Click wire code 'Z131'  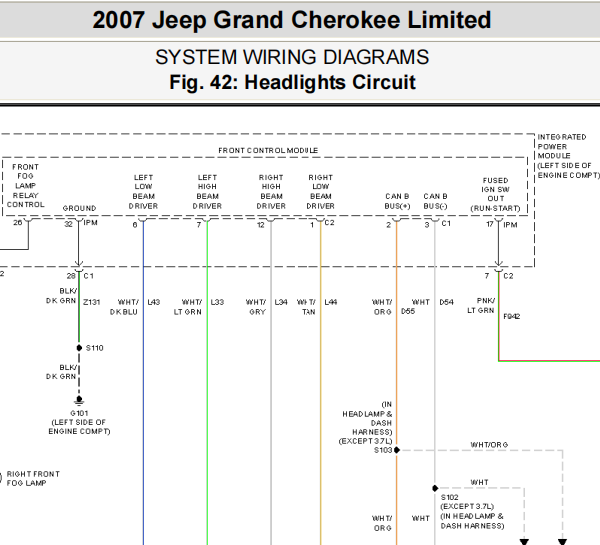[x=91, y=302]
